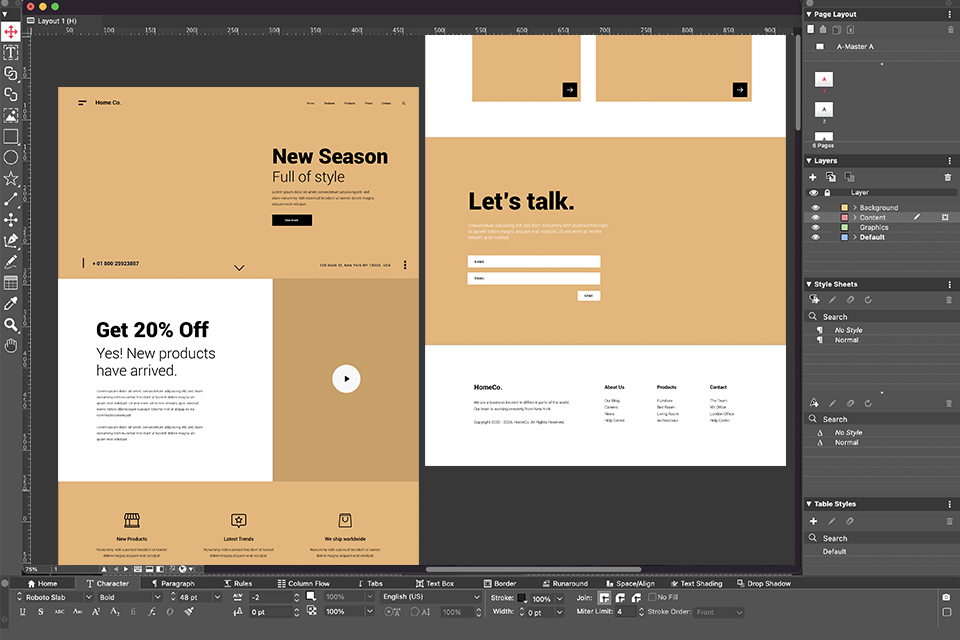This screenshot has height=640, width=960.
Task: Apply Superscript text style
Action: 96,611
